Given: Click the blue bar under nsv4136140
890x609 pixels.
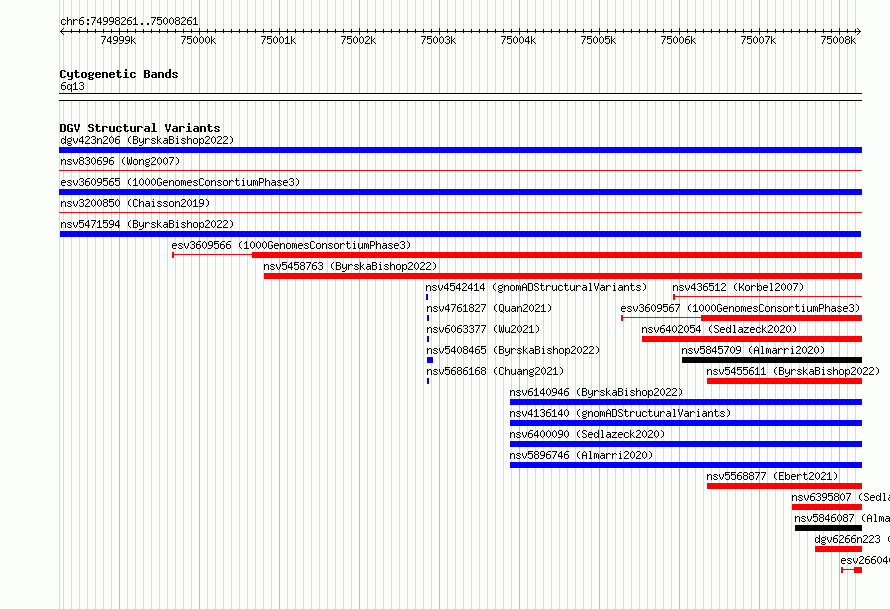Looking at the screenshot, I should pyautogui.click(x=686, y=423).
